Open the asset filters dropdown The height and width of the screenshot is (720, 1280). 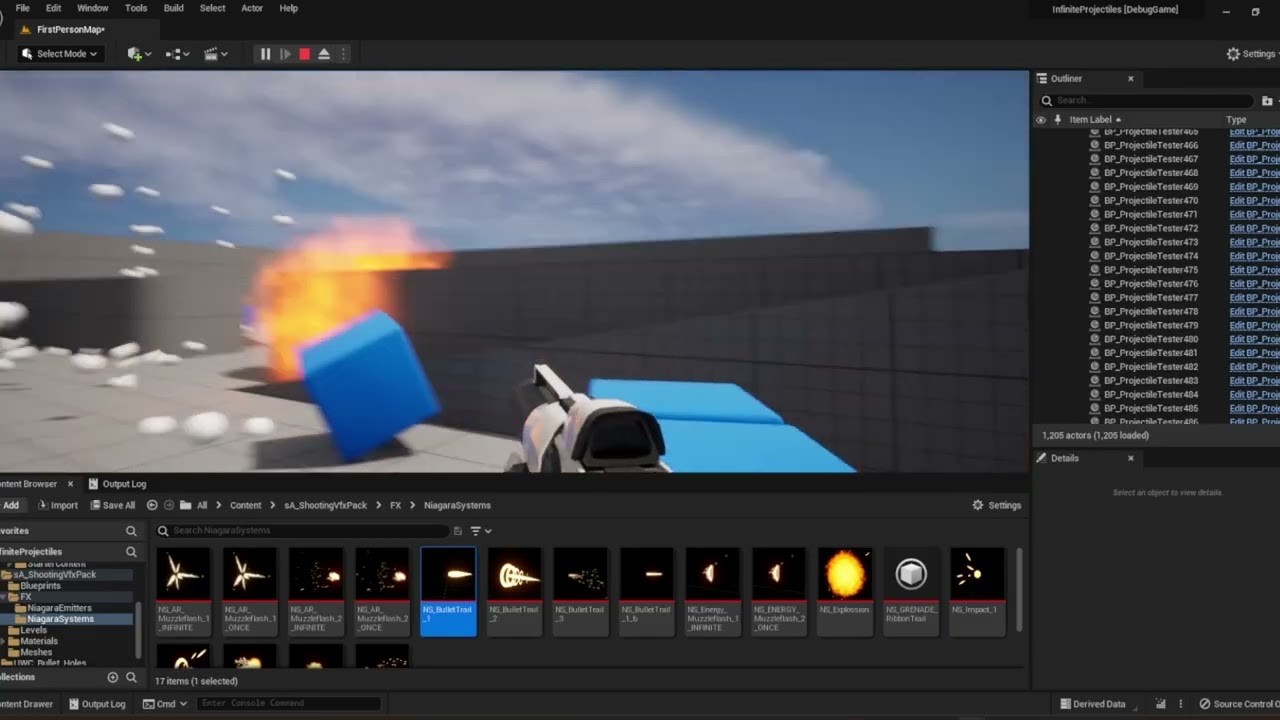pyautogui.click(x=480, y=531)
